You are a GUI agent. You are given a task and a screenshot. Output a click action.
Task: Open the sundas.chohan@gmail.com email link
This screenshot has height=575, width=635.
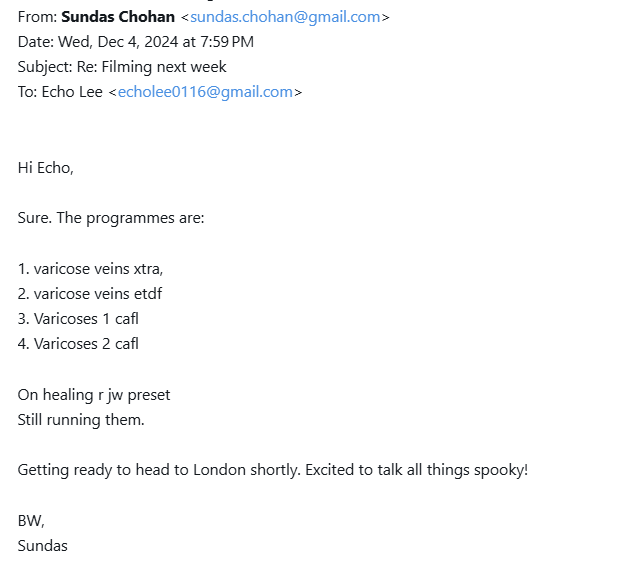pyautogui.click(x=285, y=17)
